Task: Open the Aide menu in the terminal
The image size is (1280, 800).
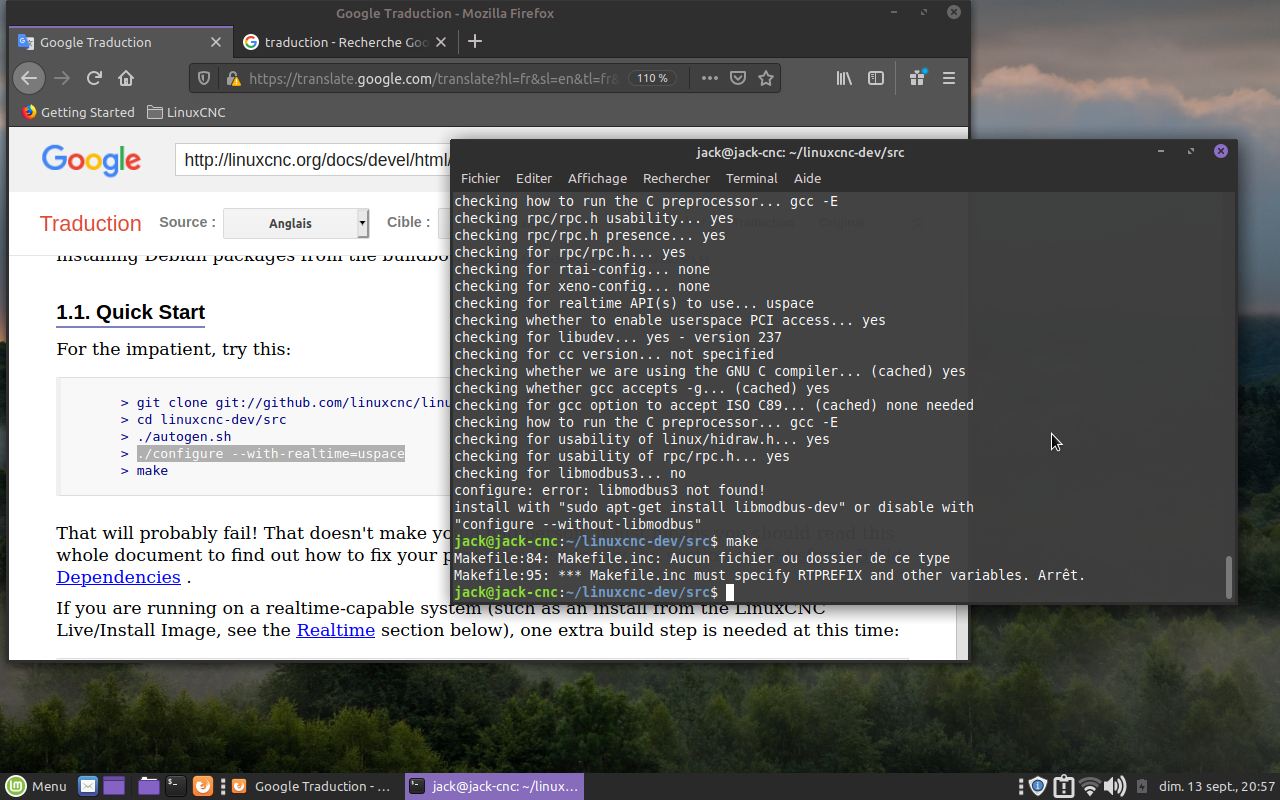Action: [x=807, y=178]
